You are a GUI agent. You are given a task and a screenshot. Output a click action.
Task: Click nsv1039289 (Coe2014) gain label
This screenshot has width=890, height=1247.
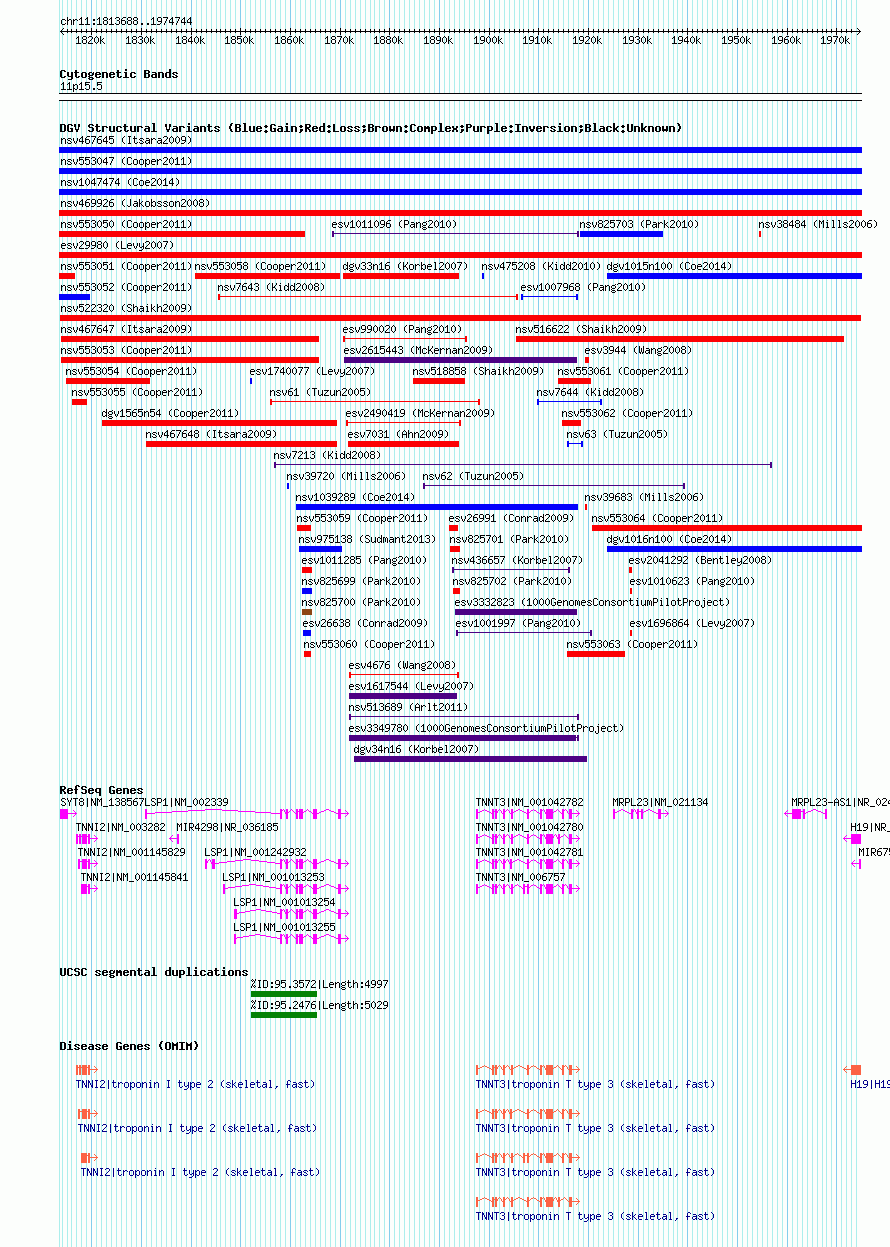(x=355, y=497)
